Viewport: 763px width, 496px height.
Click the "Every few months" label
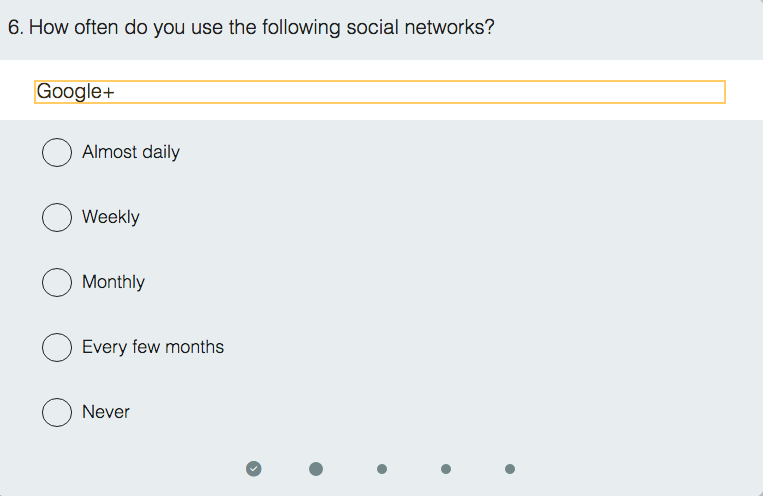tap(153, 347)
